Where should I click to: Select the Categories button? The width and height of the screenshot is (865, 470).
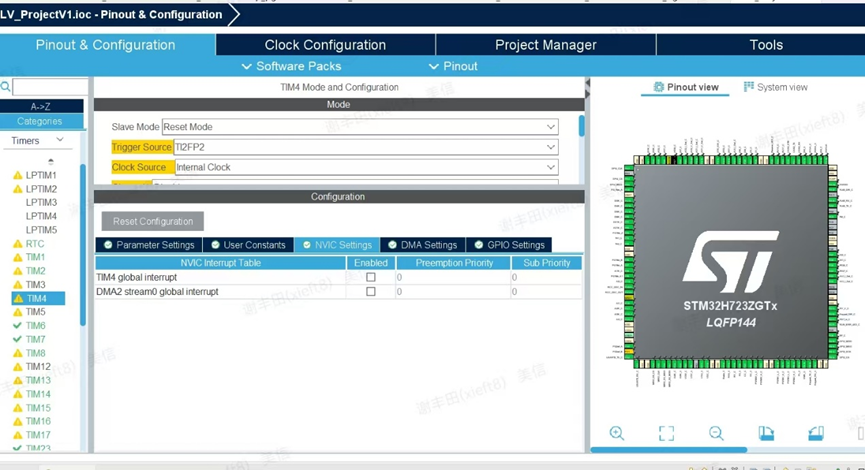point(41,121)
